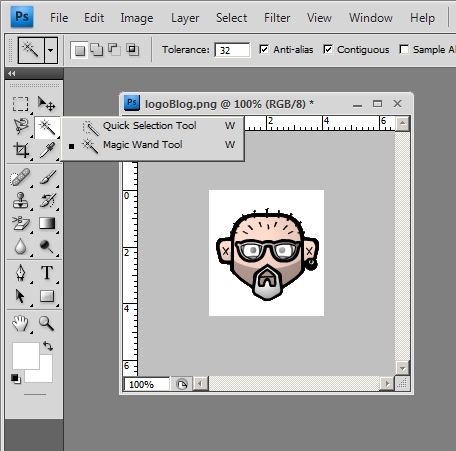Screen dimensions: 456x451
Task: Click vertical scrollbar down arrow
Action: pyautogui.click(x=402, y=368)
